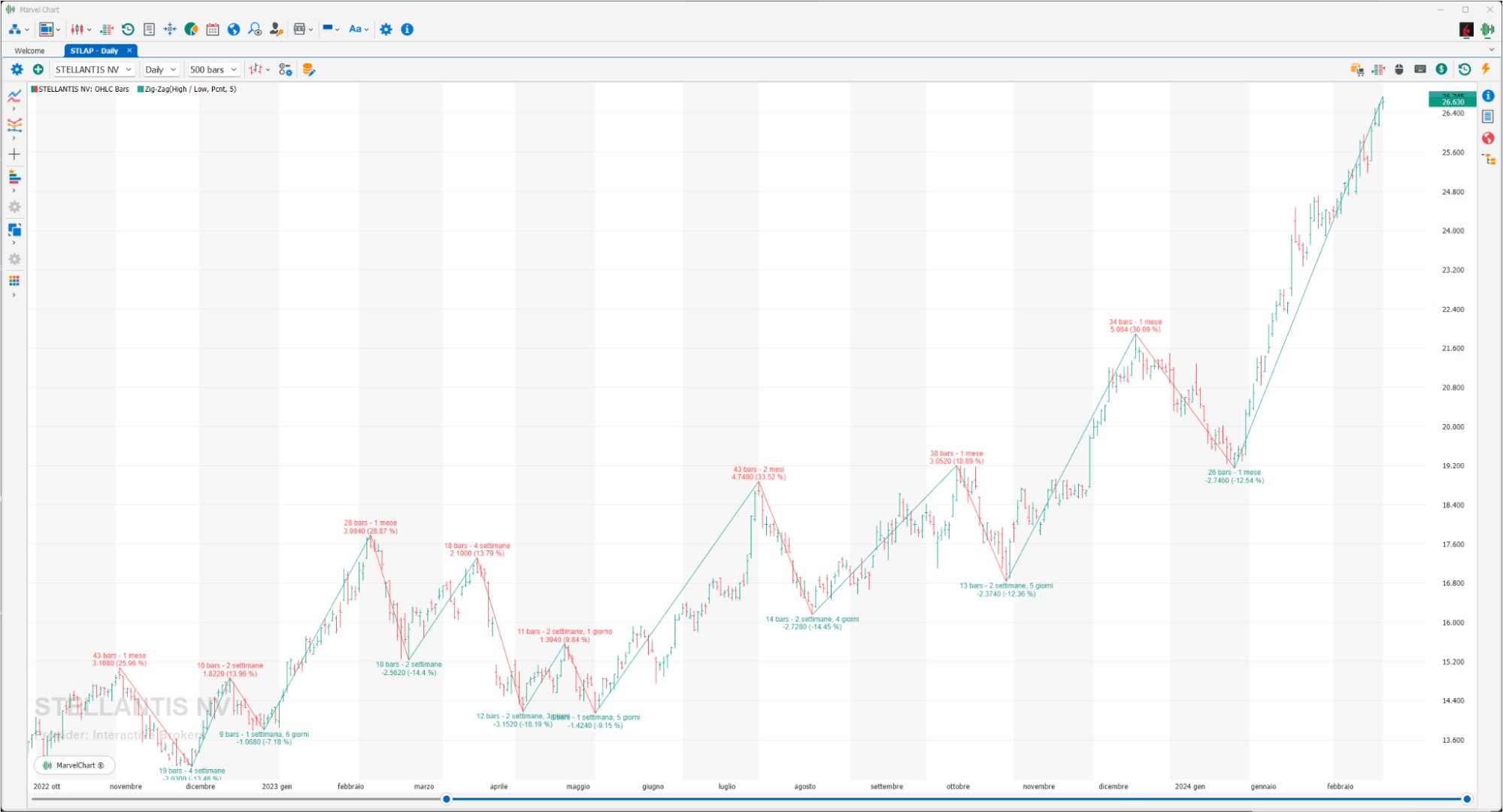Click the '13 bars - 2 settimane, 5 giorni' label
Image resolution: width=1503 pixels, height=812 pixels.
point(1006,586)
